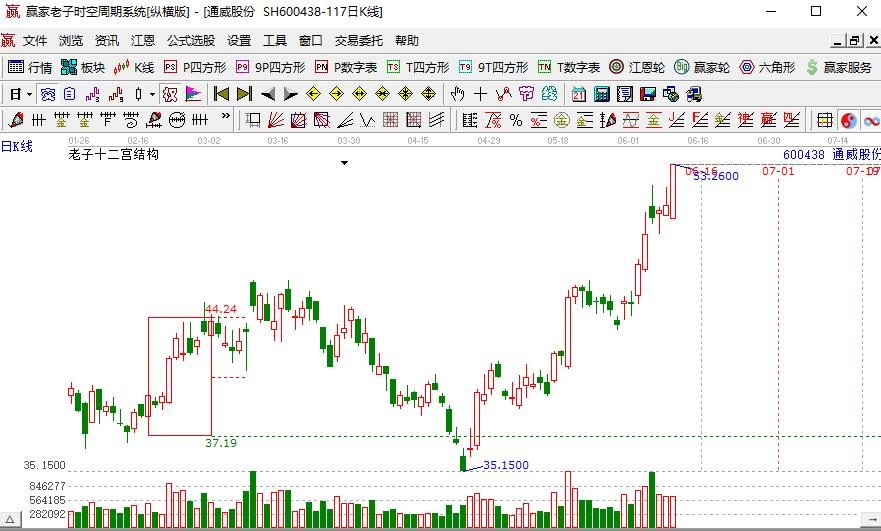Open the P四方形 square tool
The height and width of the screenshot is (531, 881).
pyautogui.click(x=195, y=67)
